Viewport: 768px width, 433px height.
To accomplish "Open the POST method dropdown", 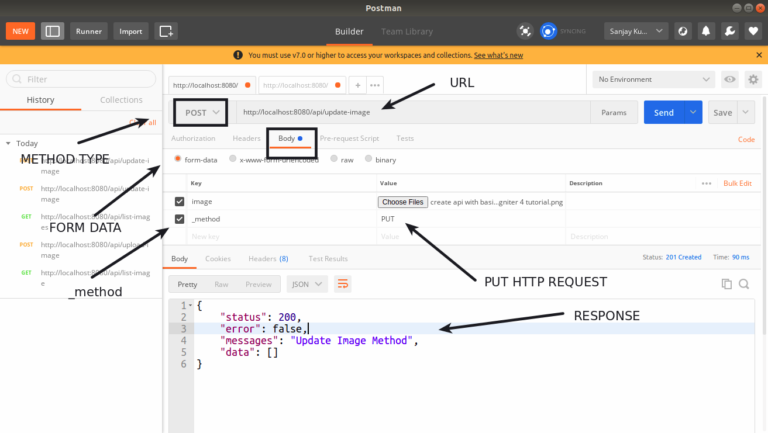I will [x=200, y=113].
